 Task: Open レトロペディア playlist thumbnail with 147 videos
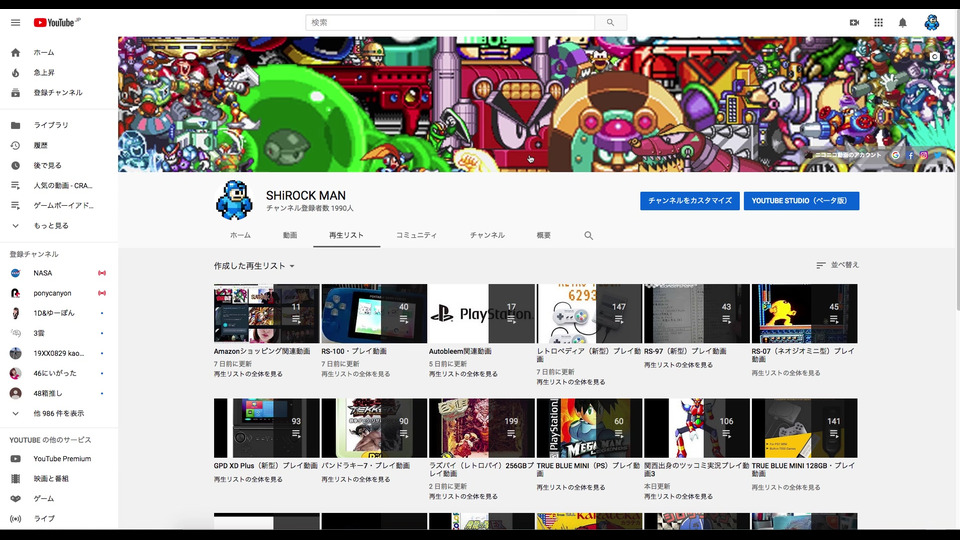pos(590,313)
